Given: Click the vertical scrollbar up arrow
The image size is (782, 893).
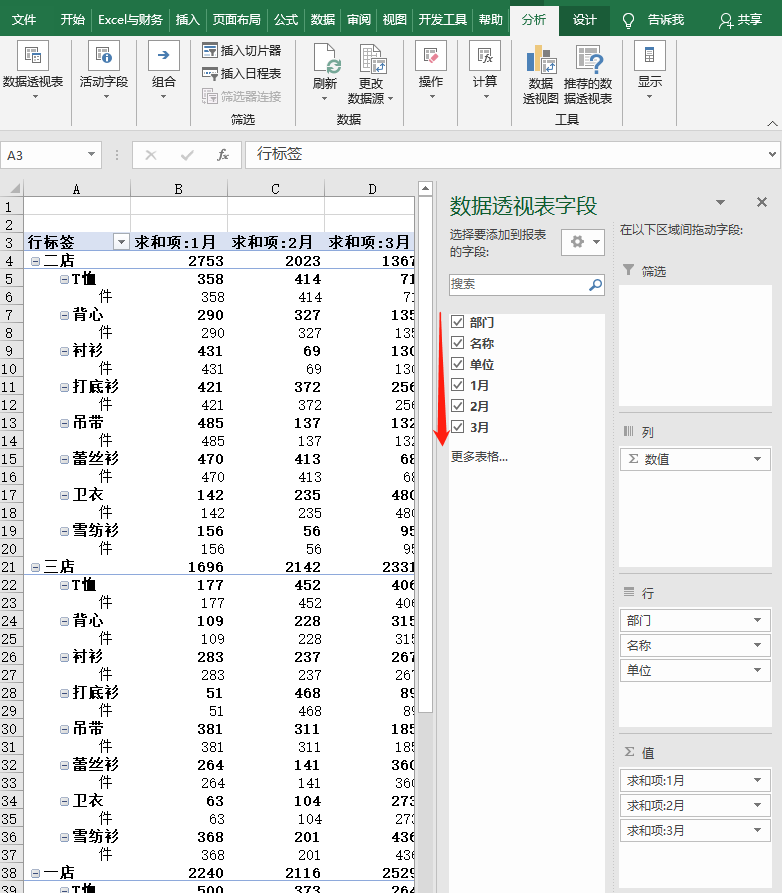Looking at the screenshot, I should click(425, 189).
